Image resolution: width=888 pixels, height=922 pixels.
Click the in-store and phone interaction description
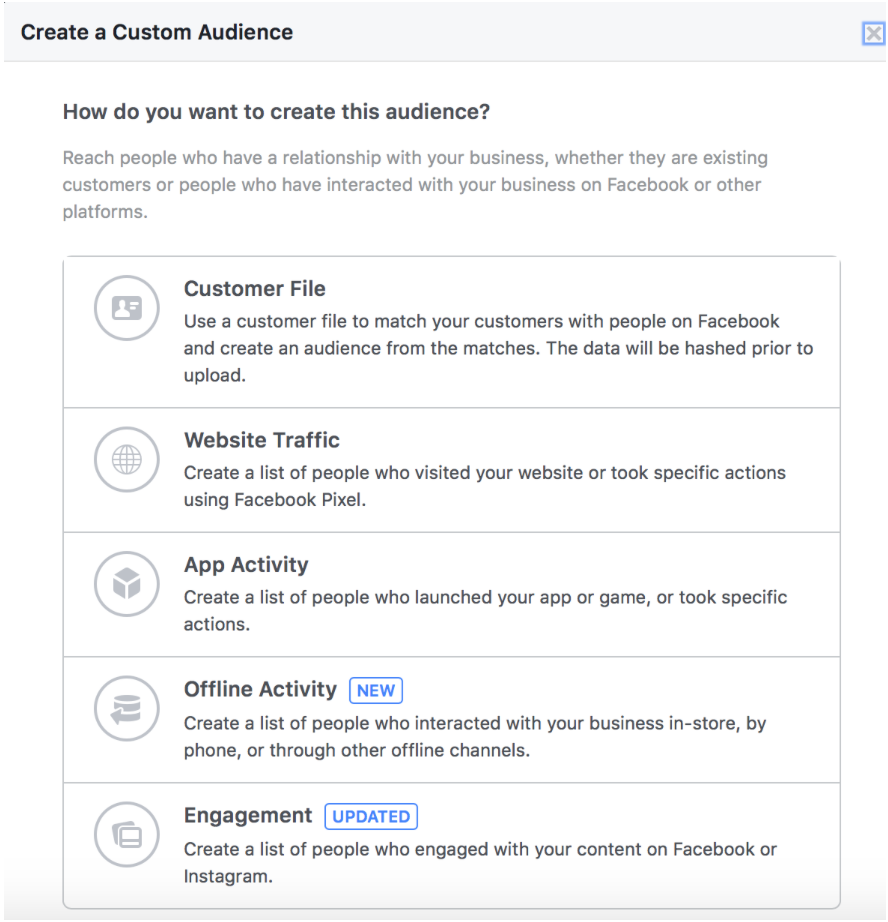(475, 736)
